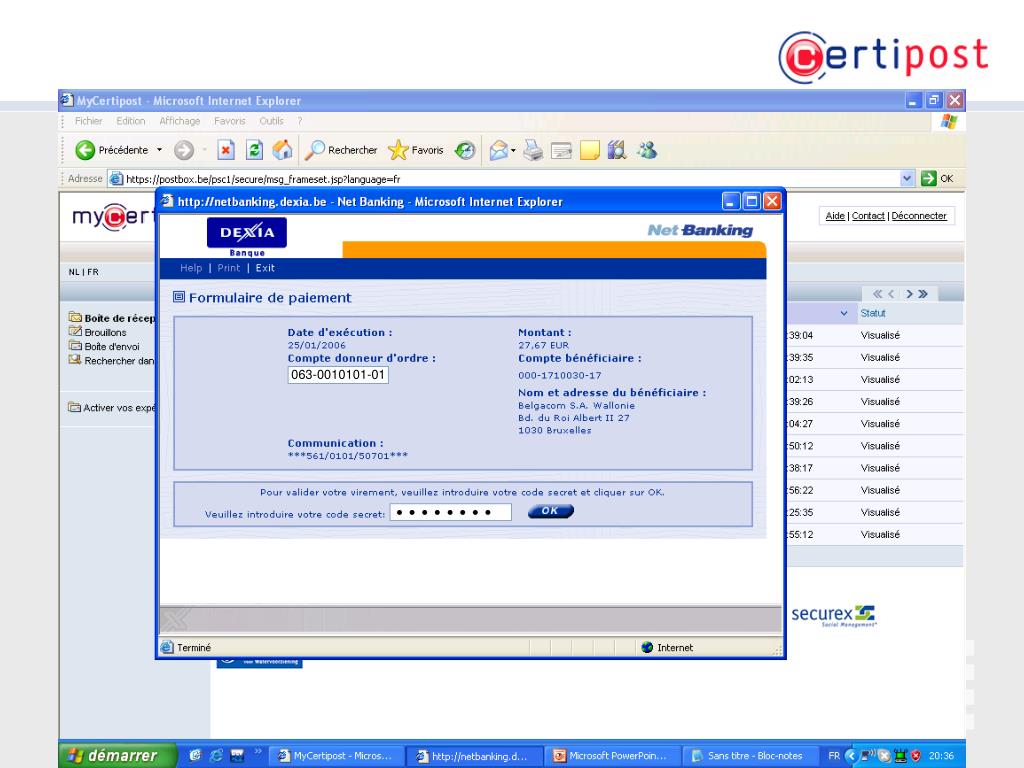Go to the Home page icon
1024x768 pixels.
point(283,150)
